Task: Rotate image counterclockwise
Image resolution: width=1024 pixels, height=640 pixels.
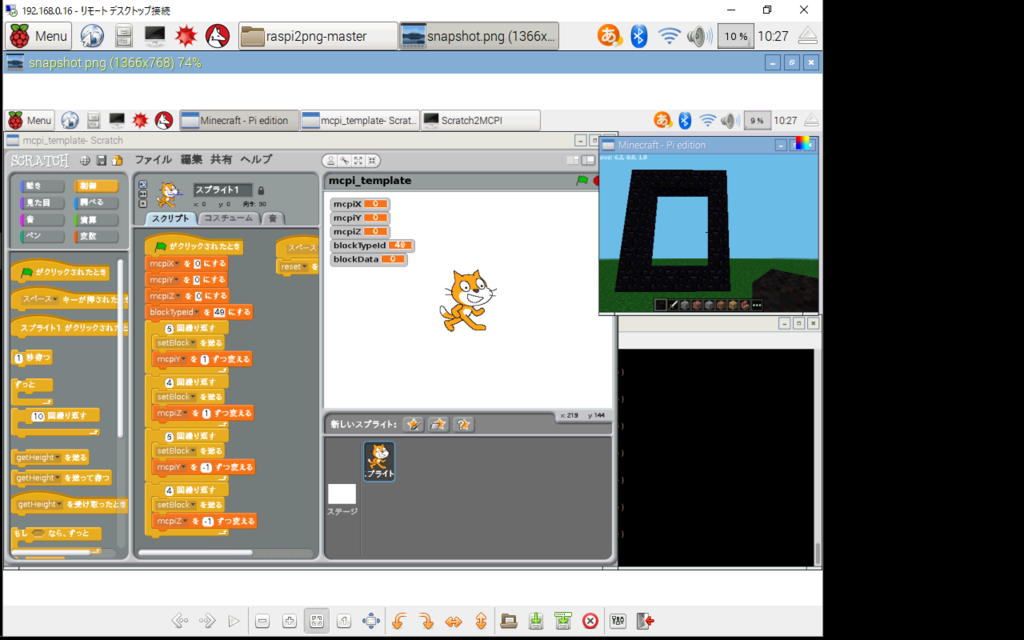Action: pos(399,621)
